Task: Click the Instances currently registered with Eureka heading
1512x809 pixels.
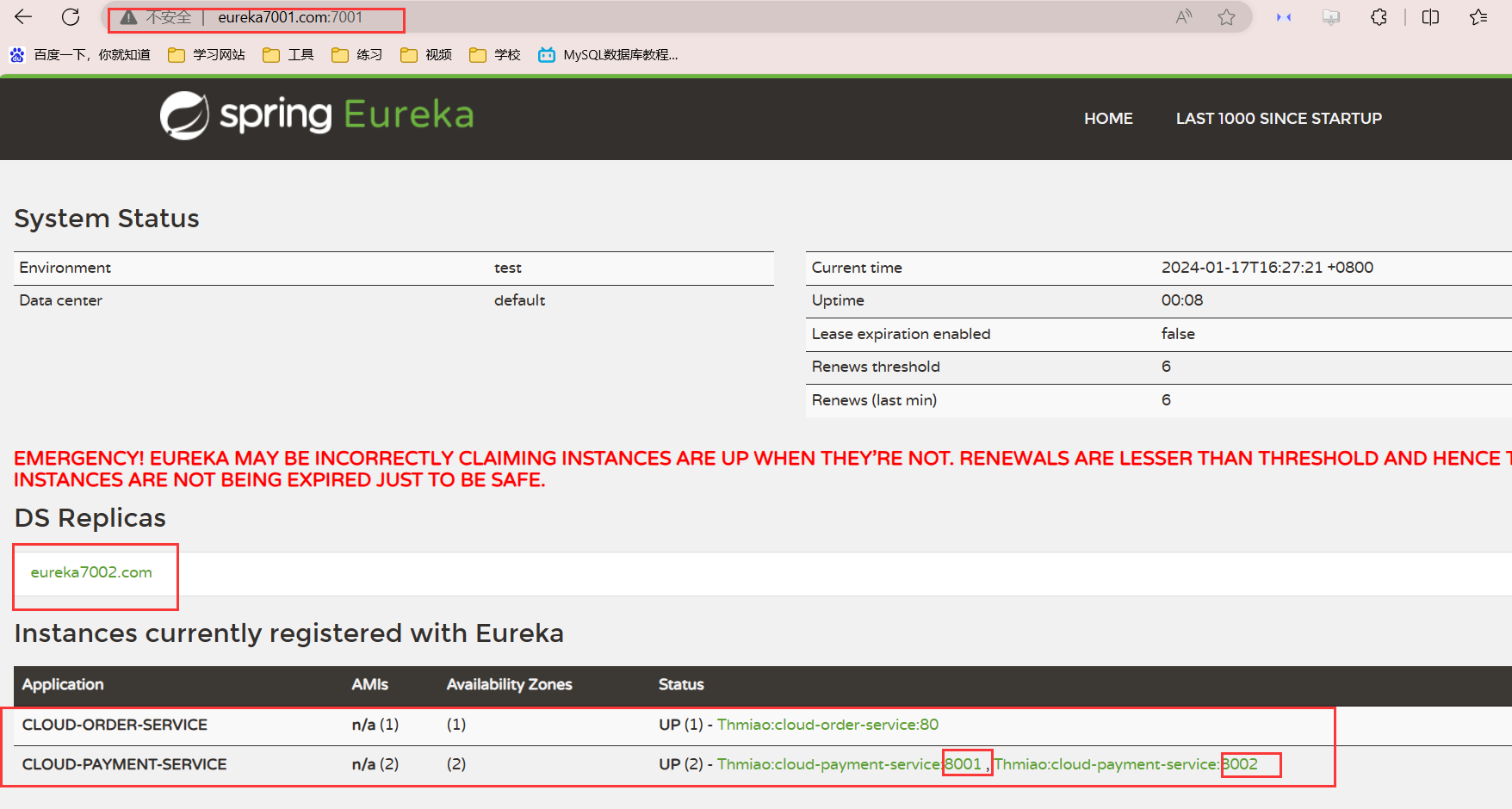Action: coord(289,633)
